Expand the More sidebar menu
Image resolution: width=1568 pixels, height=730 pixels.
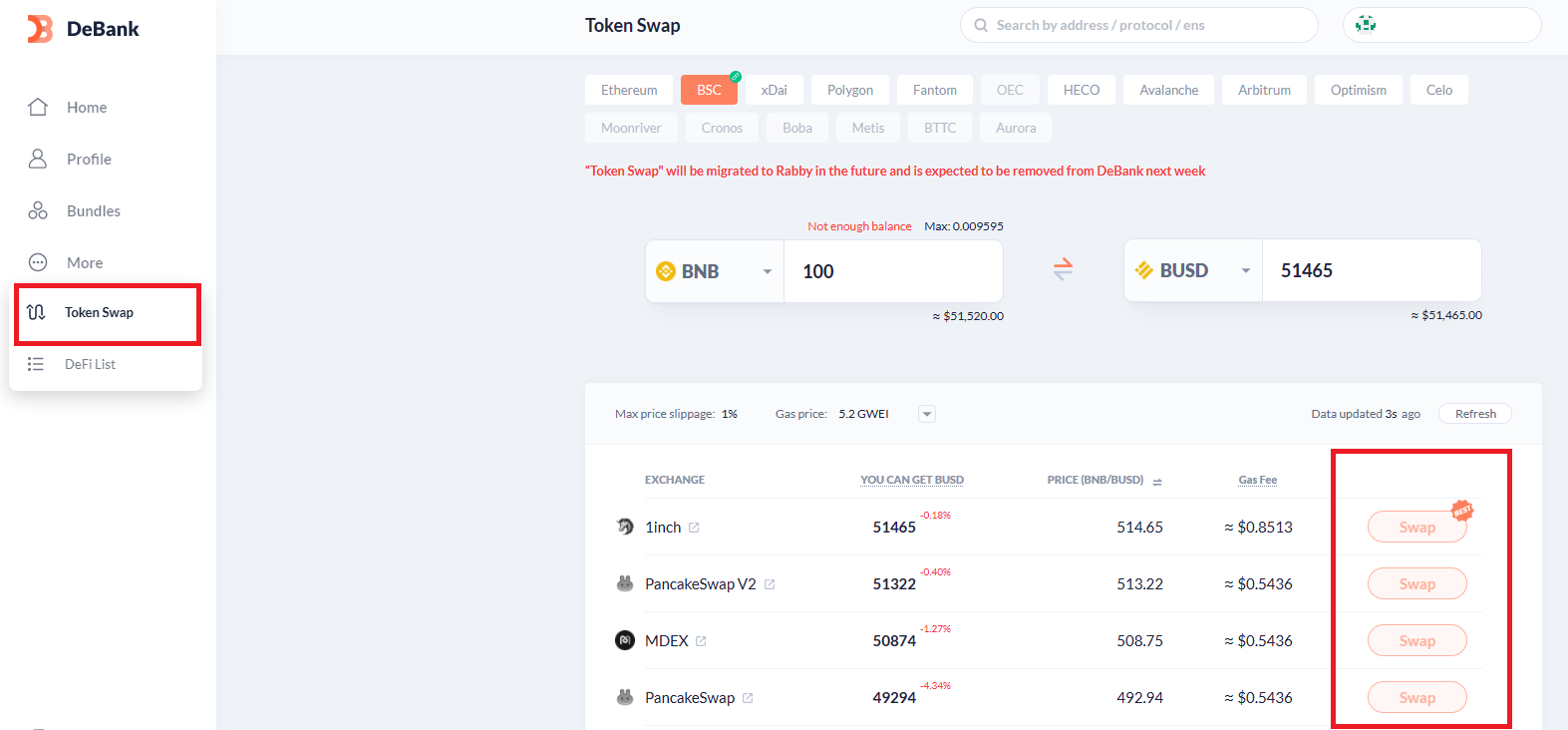point(85,262)
